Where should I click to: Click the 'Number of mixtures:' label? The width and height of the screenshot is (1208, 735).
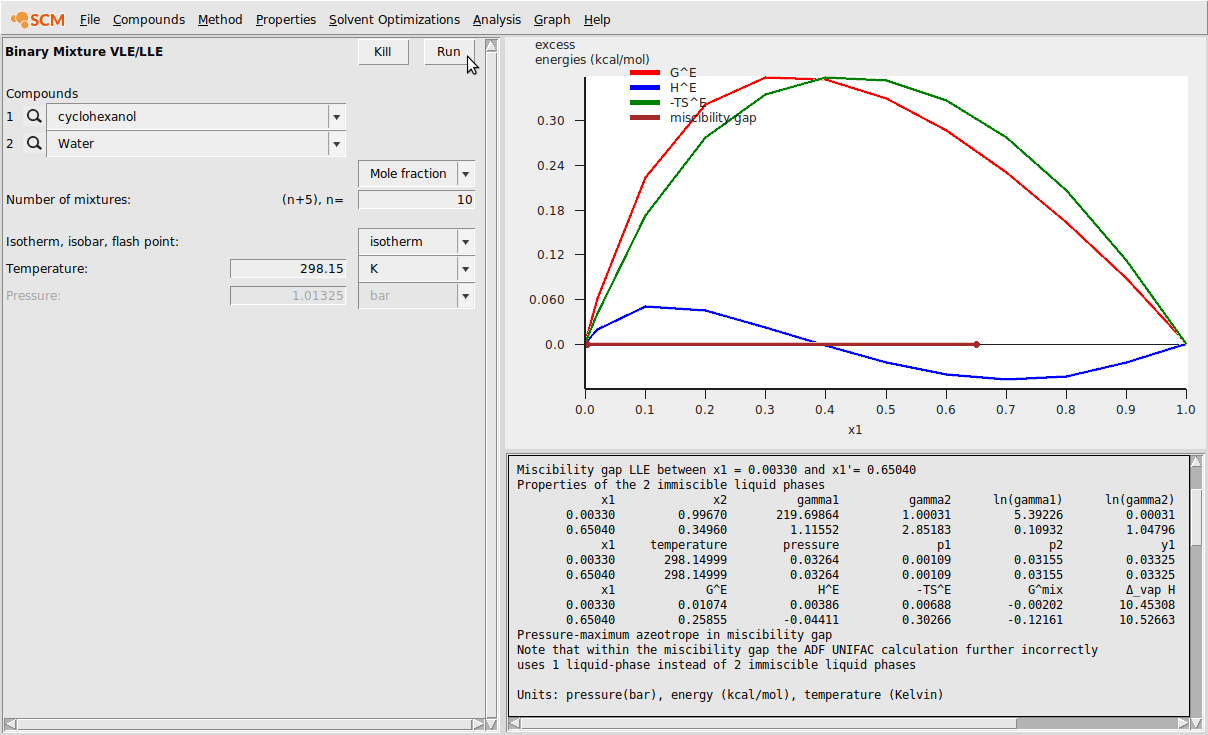(68, 200)
